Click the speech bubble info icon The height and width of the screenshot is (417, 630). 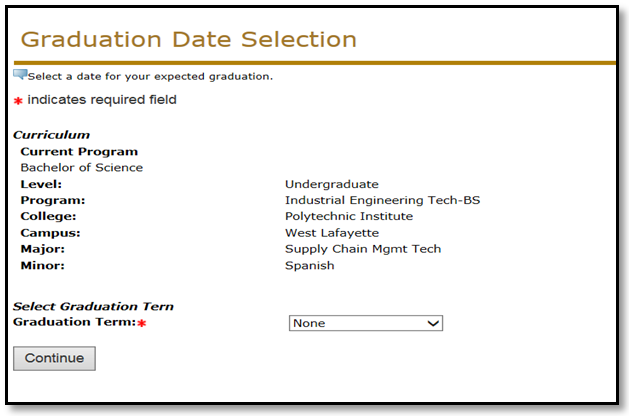coord(20,74)
